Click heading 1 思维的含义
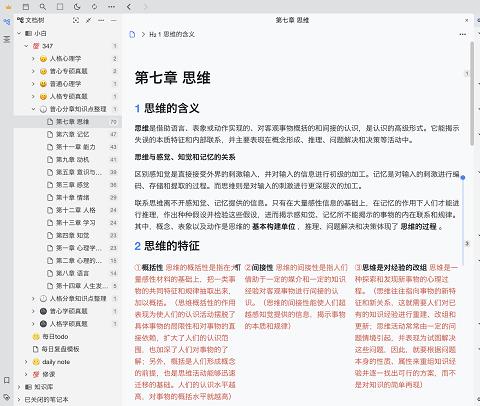The height and width of the screenshot is (406, 480). coord(167,108)
